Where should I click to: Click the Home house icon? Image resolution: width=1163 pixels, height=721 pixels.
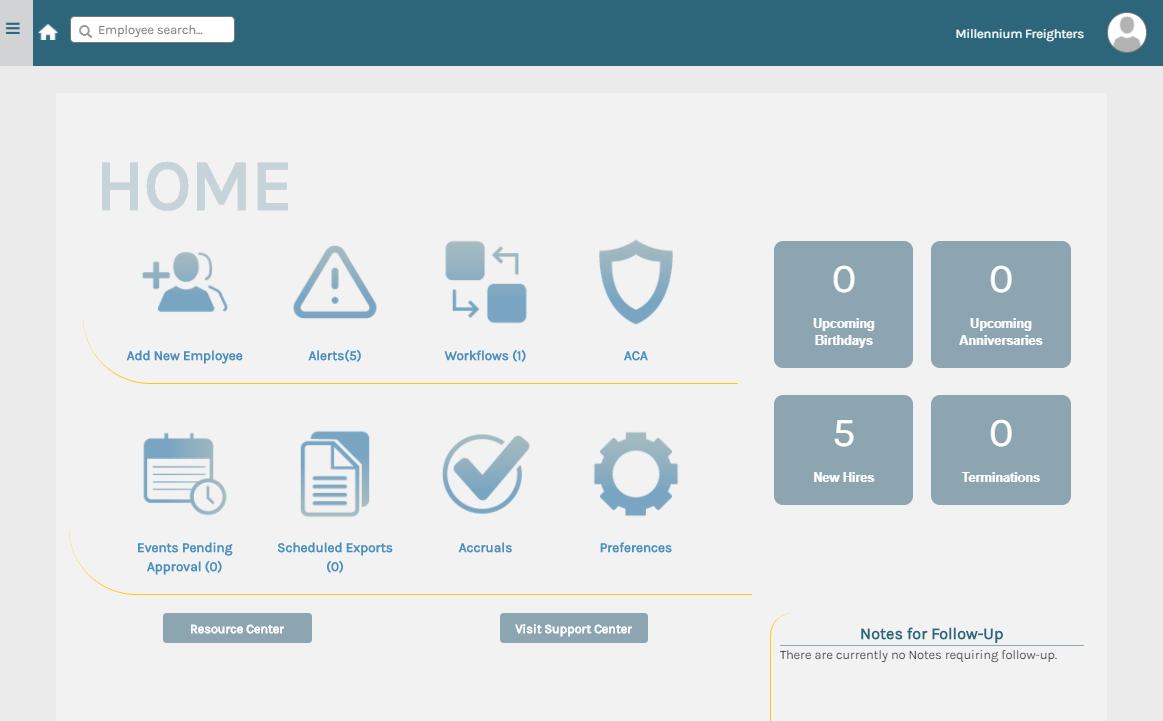48,32
